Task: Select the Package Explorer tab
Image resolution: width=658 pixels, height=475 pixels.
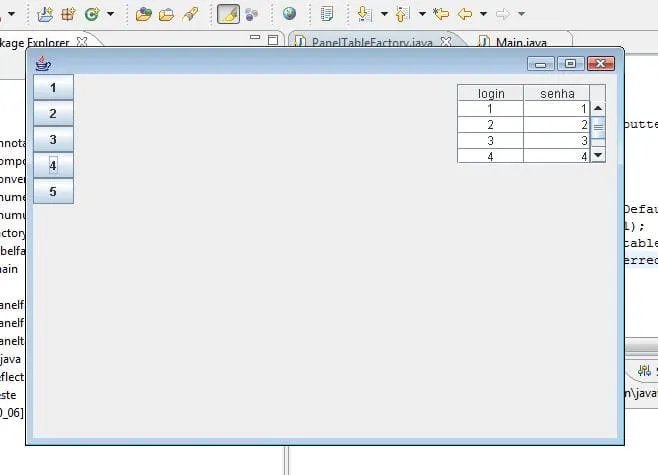Action: (x=34, y=42)
